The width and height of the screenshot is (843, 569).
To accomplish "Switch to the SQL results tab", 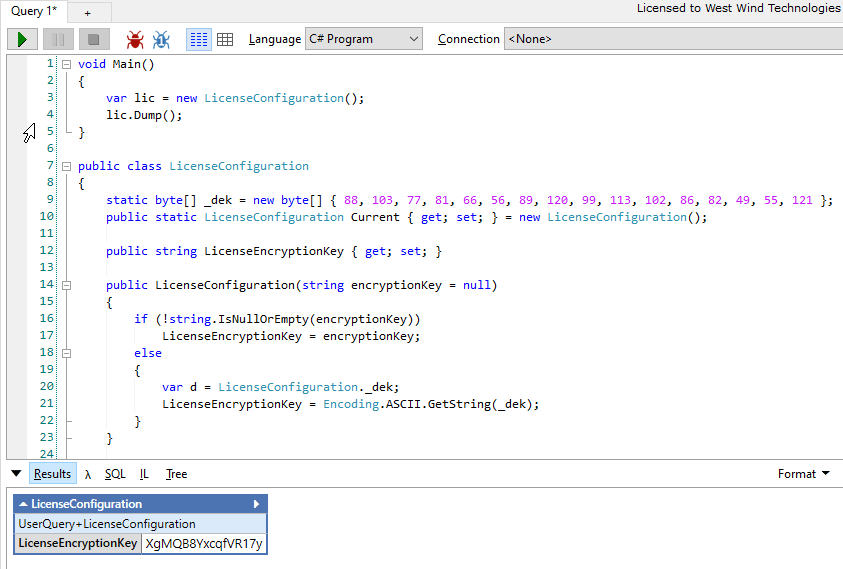I will (x=115, y=474).
